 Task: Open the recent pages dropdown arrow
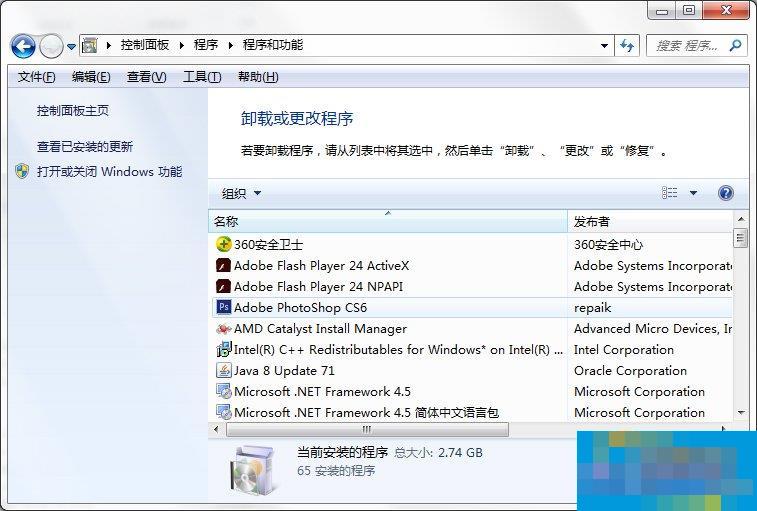coord(71,47)
